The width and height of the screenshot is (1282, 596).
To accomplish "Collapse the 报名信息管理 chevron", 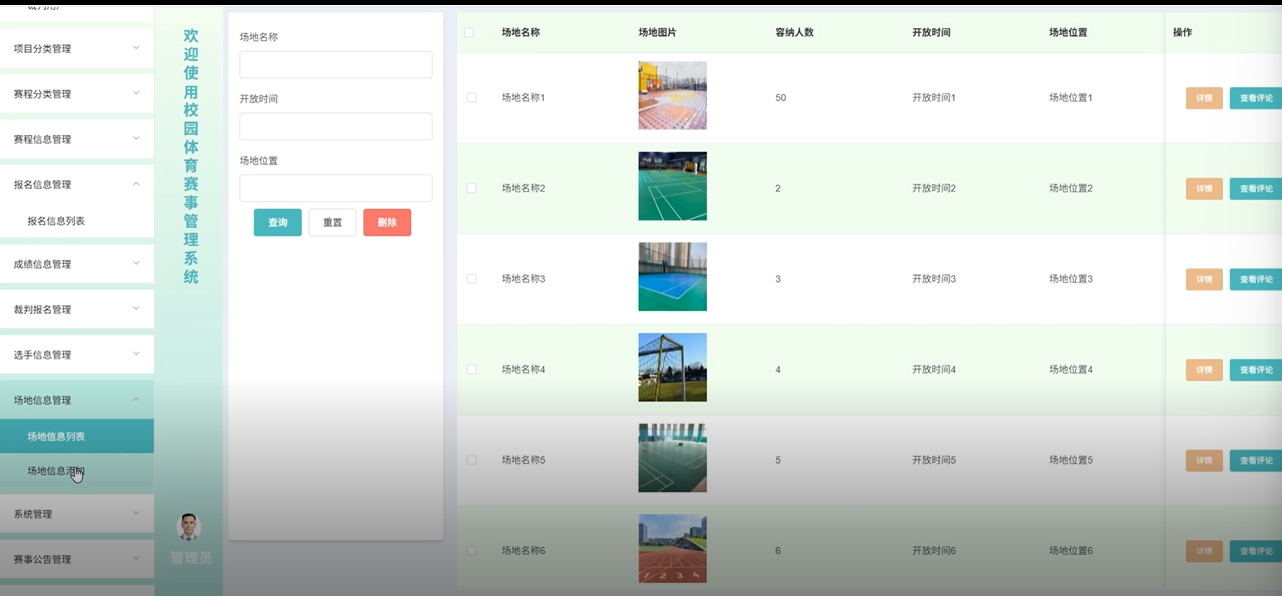I will coord(137,184).
